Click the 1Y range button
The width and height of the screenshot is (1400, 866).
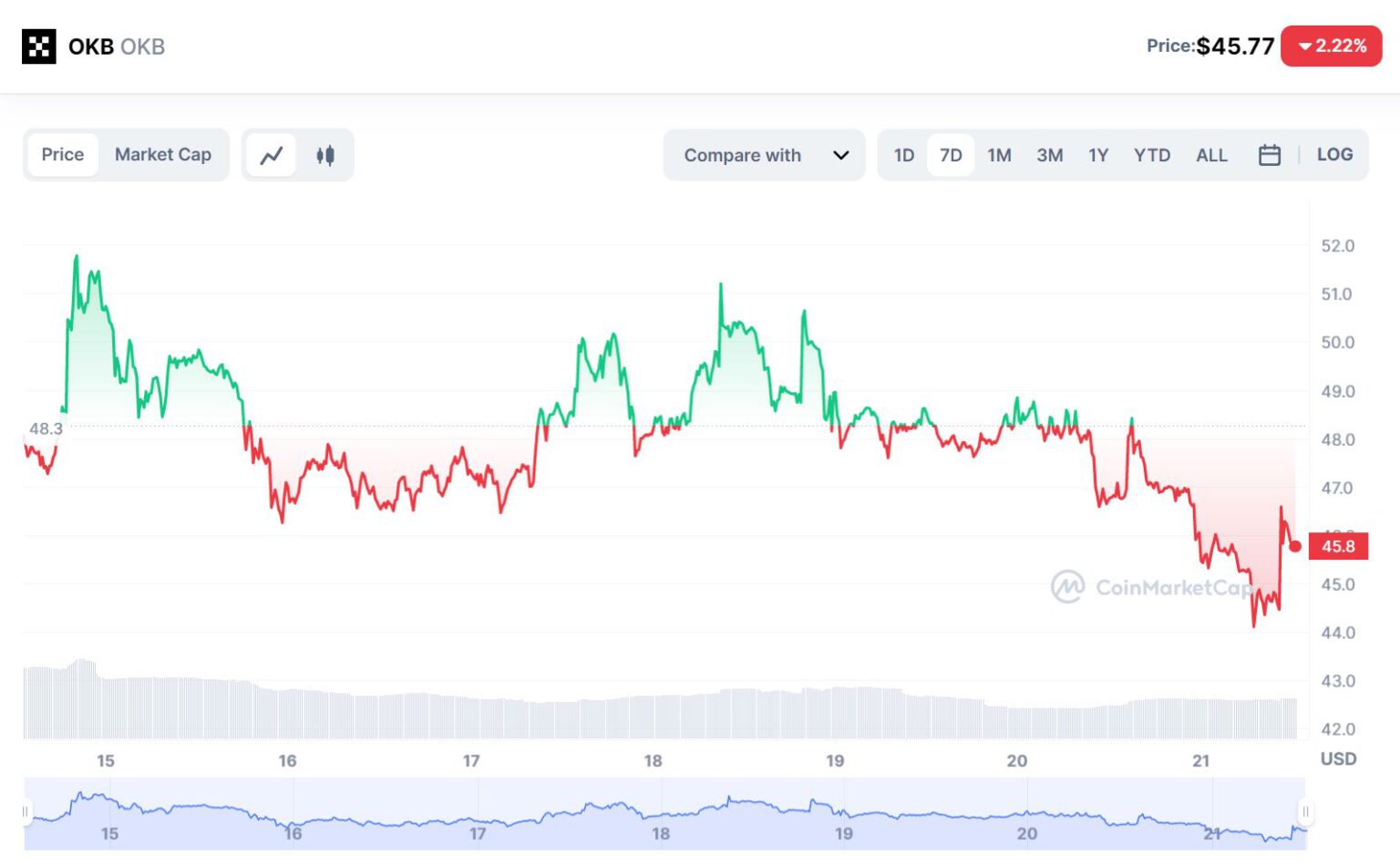(1098, 156)
